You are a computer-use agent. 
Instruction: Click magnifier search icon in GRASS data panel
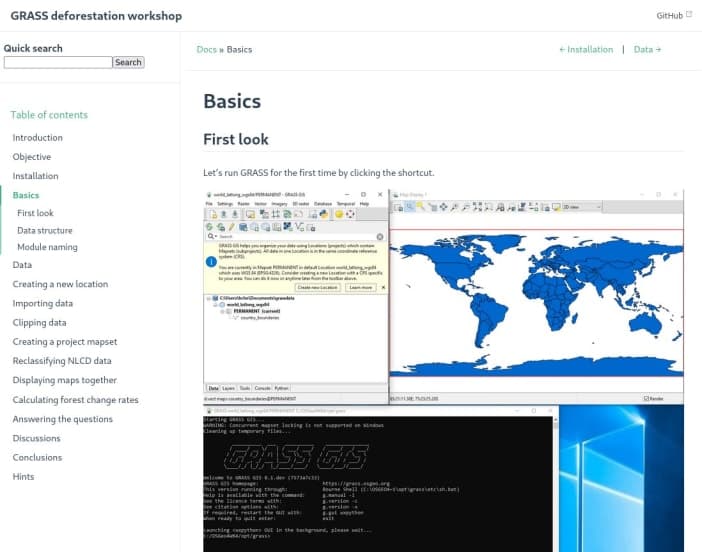pos(211,236)
